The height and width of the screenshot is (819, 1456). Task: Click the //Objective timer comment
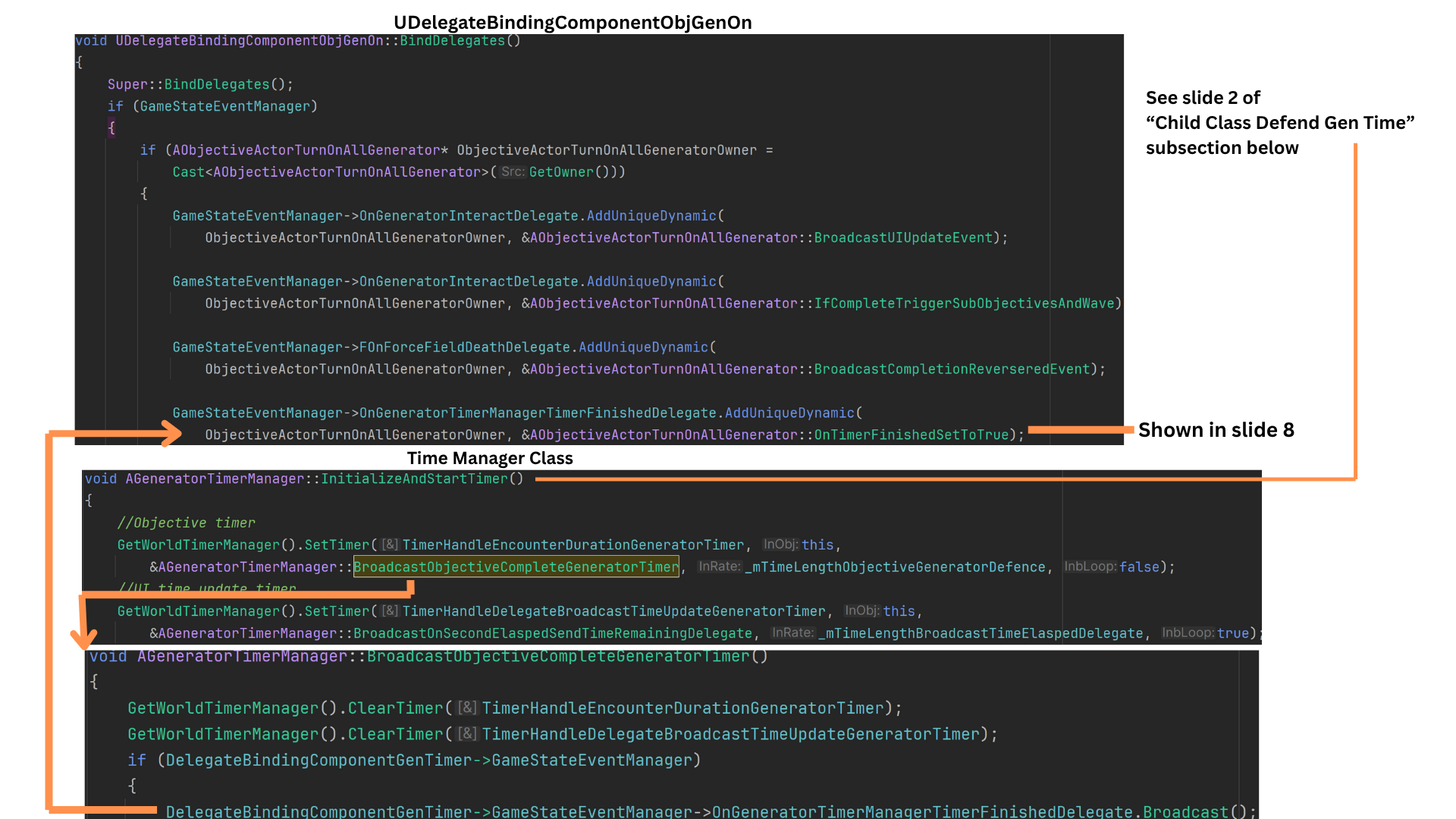click(x=186, y=522)
